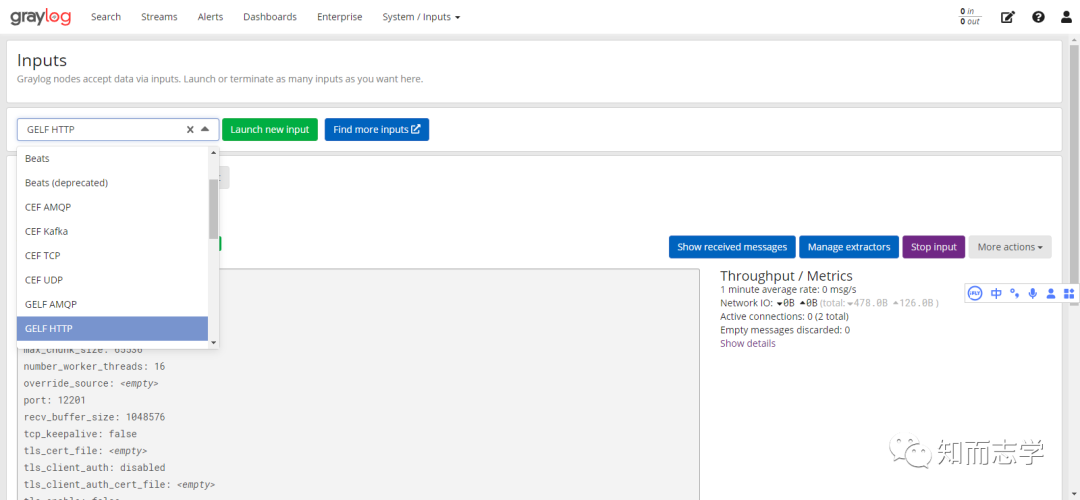Click the input type select field
1080x500 pixels.
pyautogui.click(x=118, y=129)
